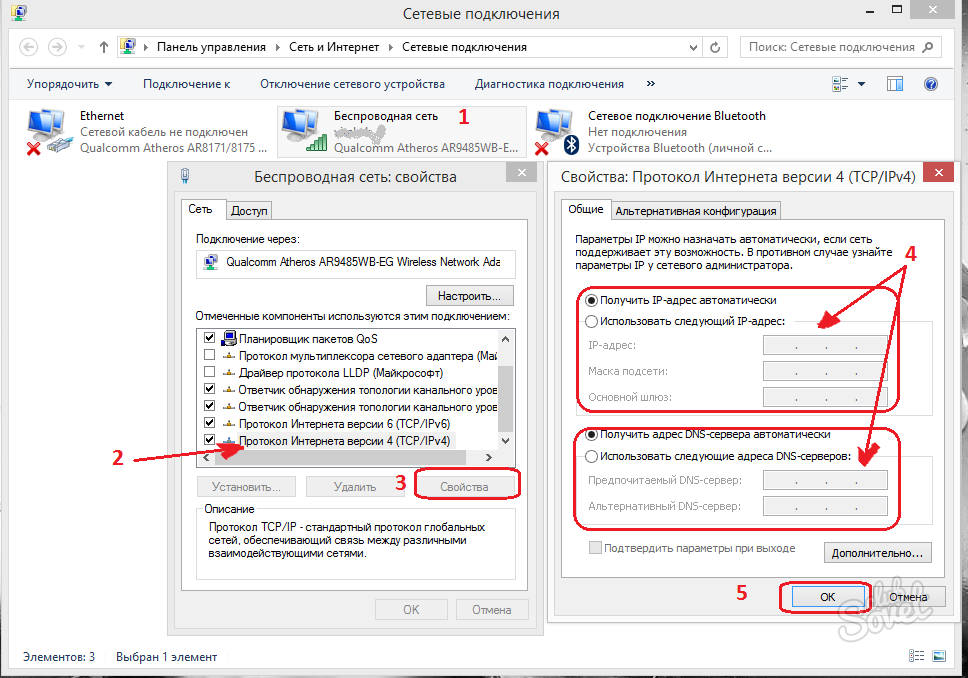Click Подключение к toolbar command
Viewport: 968px width, 678px height.
coord(186,84)
